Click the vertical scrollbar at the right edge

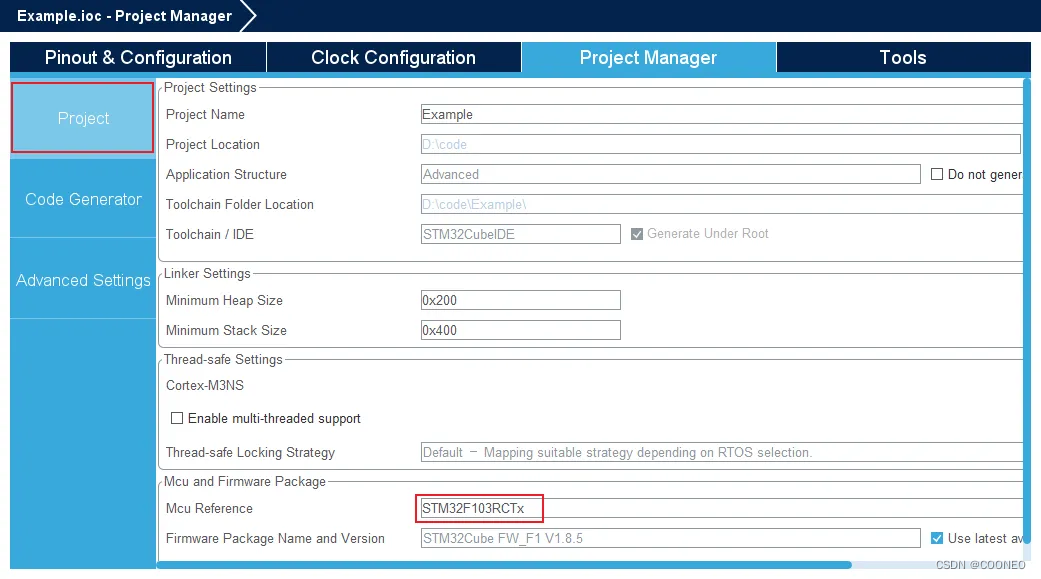[x=1027, y=312]
